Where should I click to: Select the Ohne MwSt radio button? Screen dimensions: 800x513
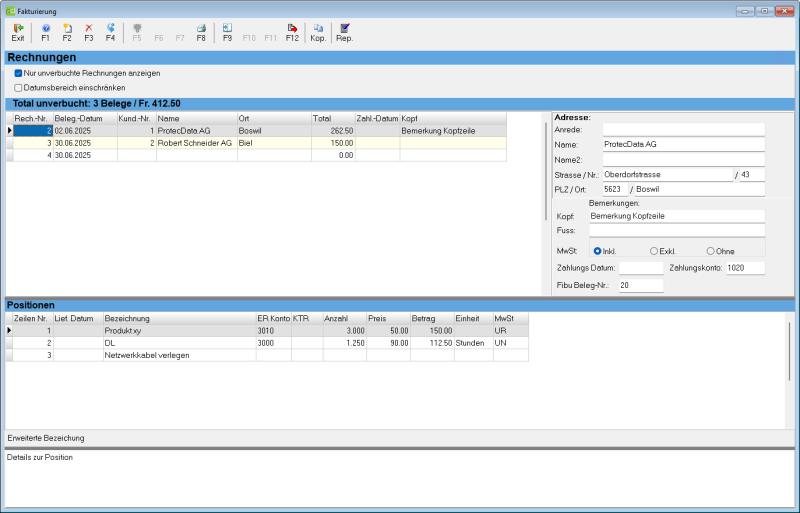[710, 251]
